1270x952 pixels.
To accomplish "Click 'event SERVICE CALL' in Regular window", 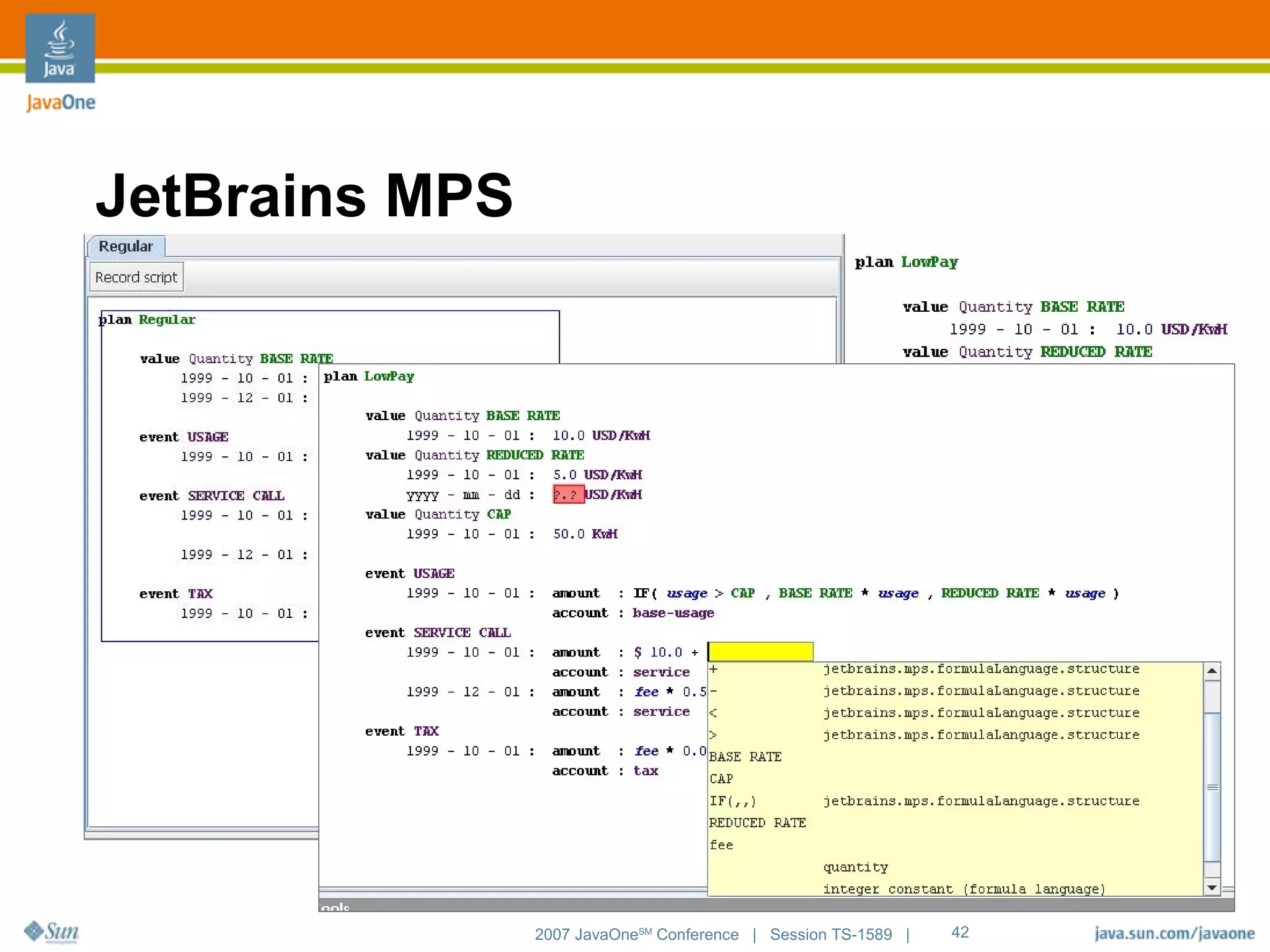I will coord(211,496).
